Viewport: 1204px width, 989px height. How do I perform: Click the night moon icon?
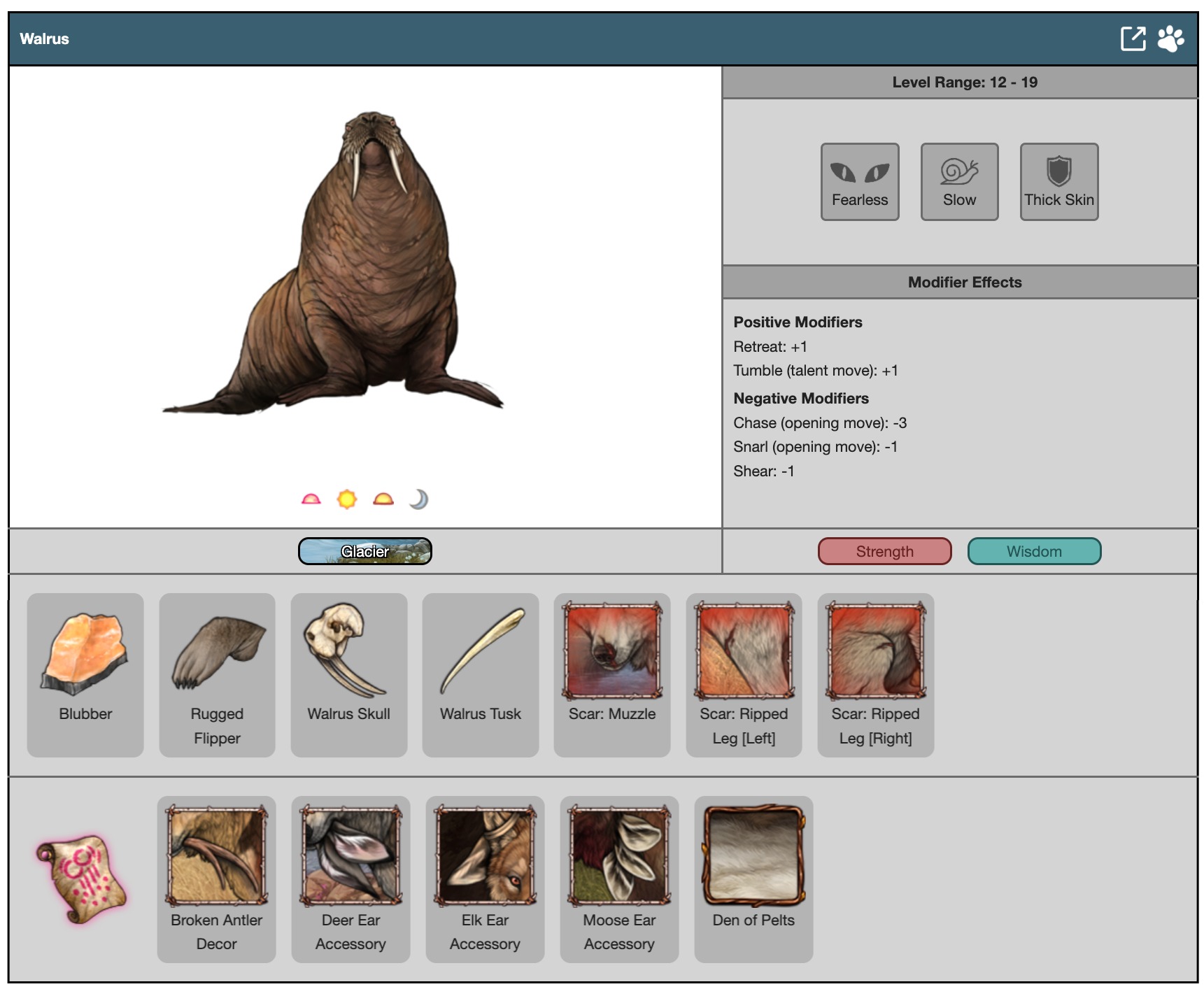coord(418,499)
